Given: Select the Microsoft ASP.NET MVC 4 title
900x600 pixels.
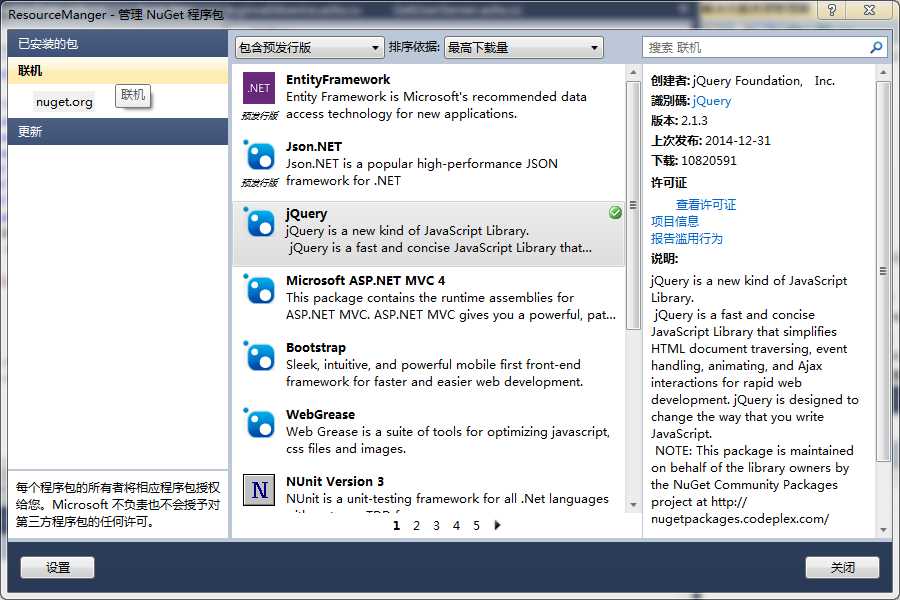Looking at the screenshot, I should click(365, 280).
